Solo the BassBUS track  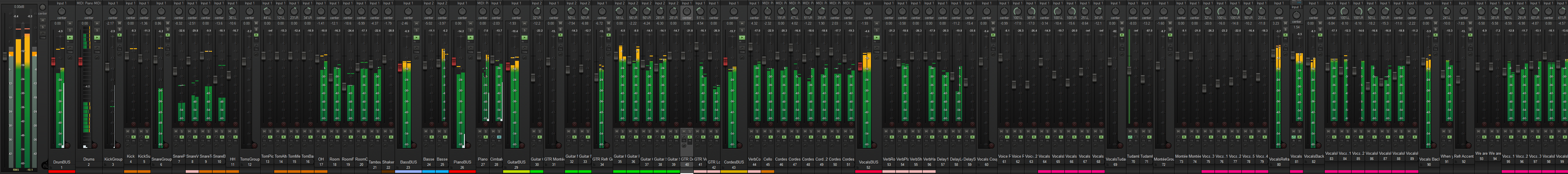pyautogui.click(x=416, y=30)
